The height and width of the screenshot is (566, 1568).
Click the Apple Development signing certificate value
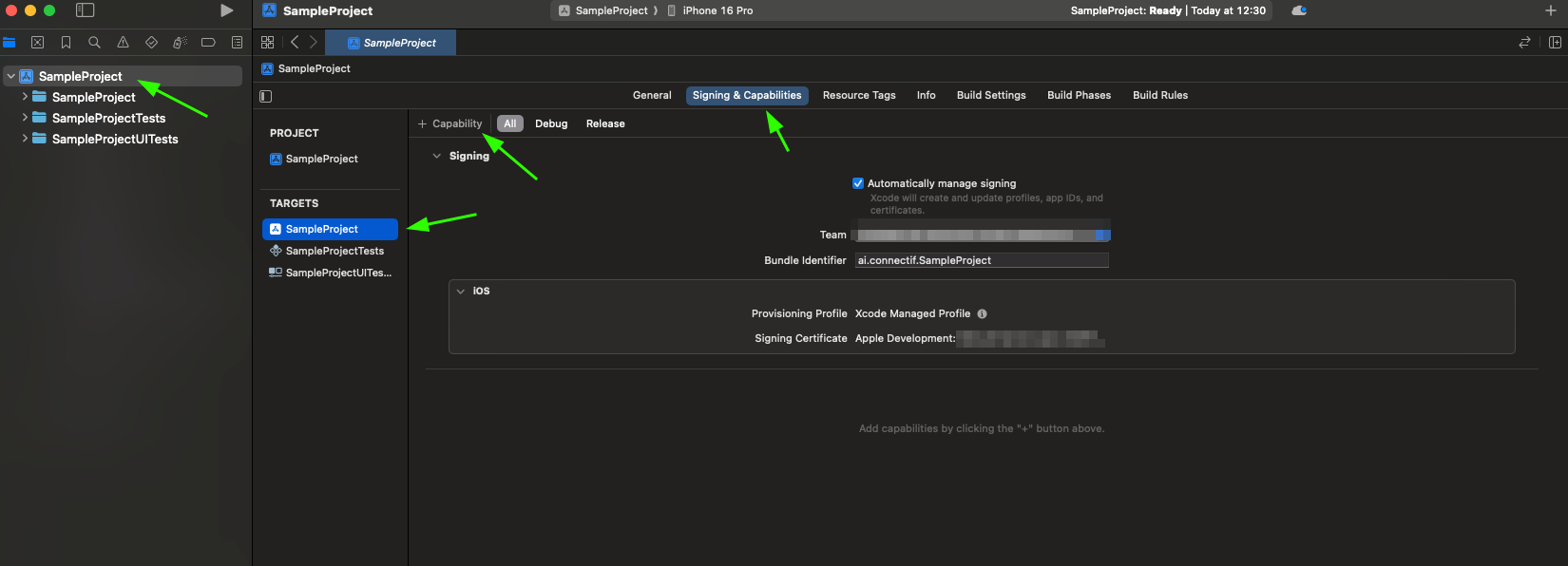pyautogui.click(x=979, y=338)
